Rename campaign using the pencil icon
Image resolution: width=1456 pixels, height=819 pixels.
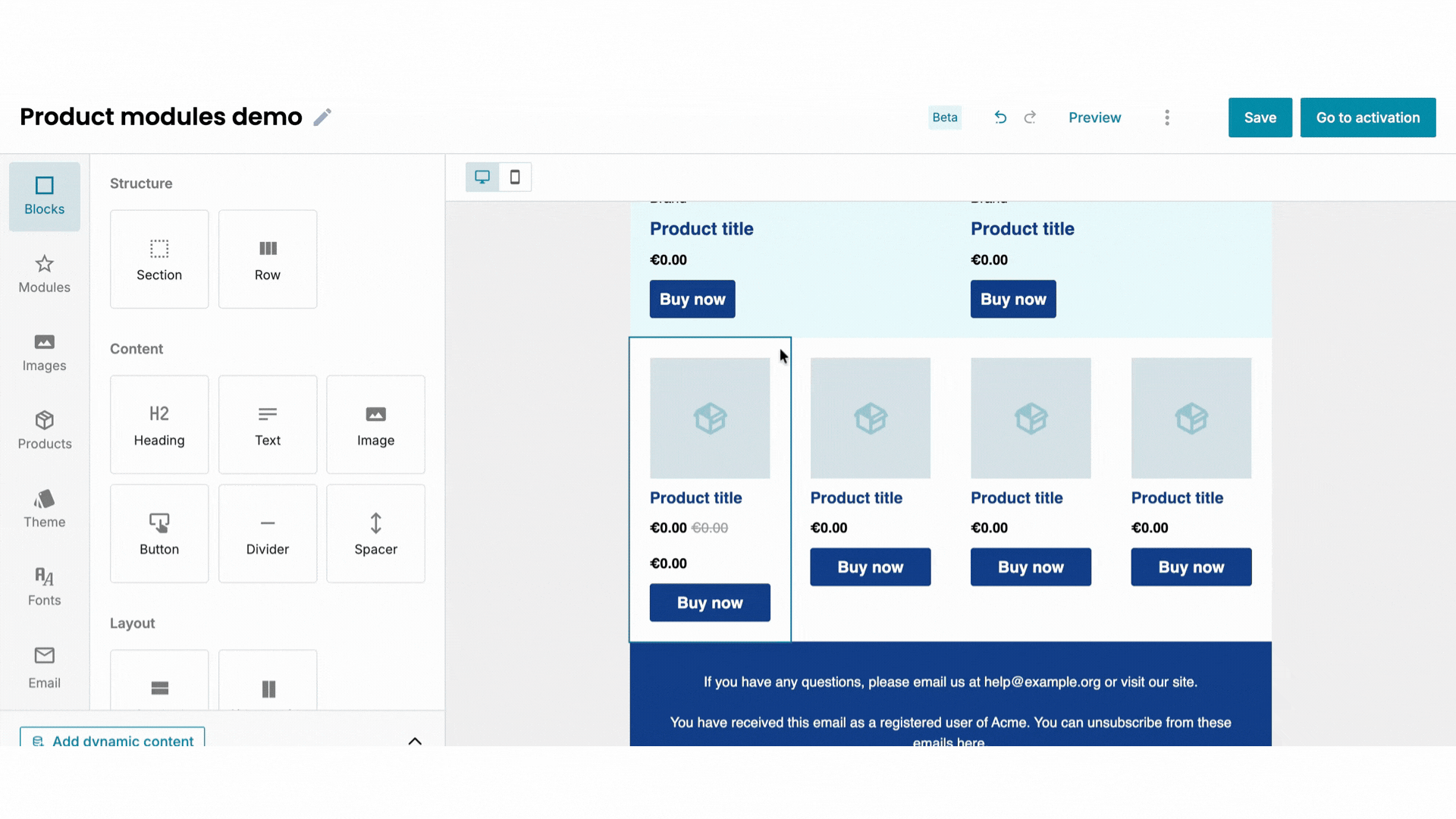tap(322, 116)
